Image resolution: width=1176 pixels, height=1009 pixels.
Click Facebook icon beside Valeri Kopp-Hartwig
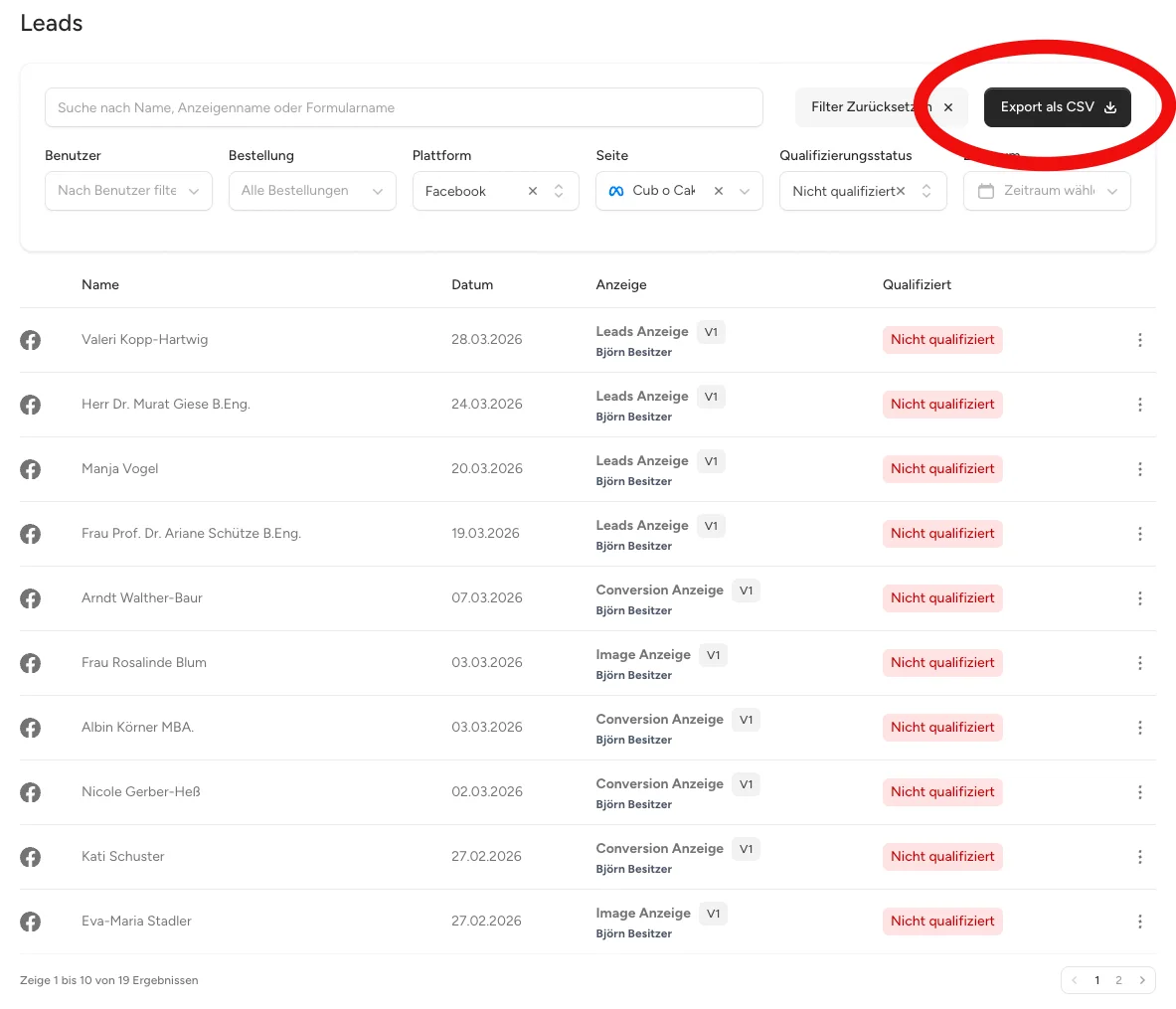30,340
